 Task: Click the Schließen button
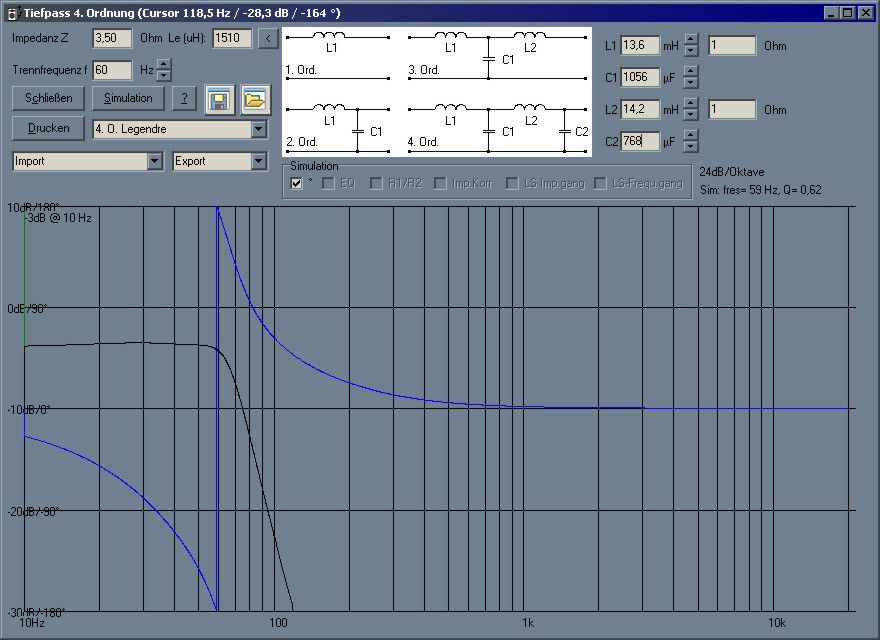pos(48,98)
